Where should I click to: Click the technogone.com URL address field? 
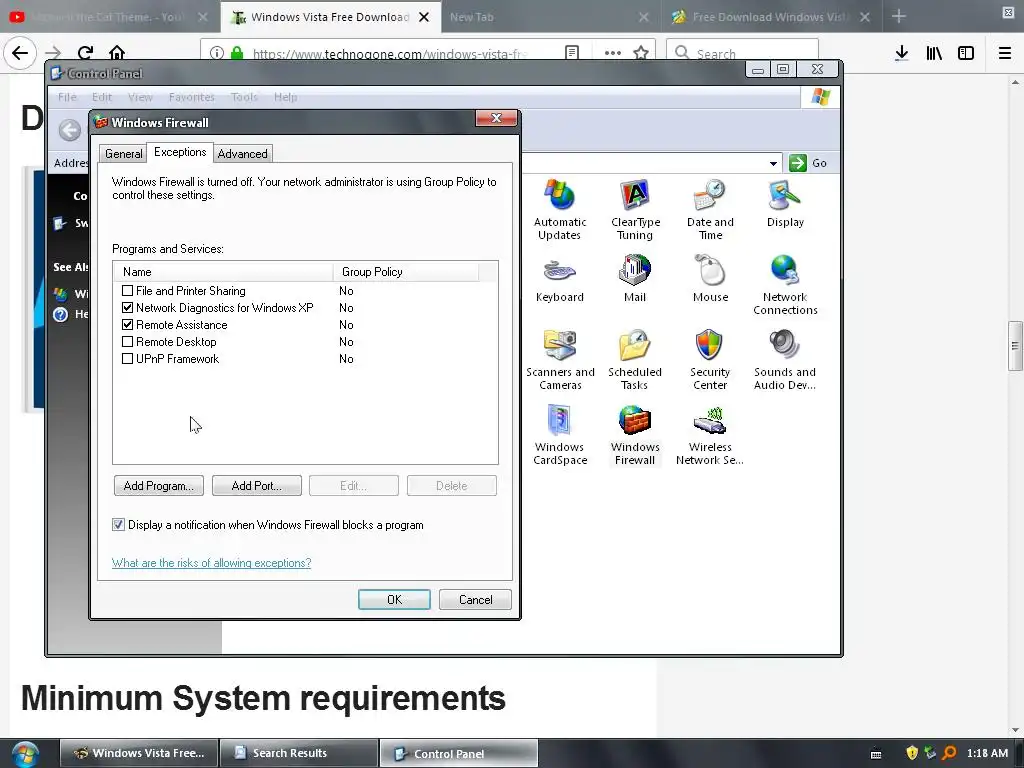(x=389, y=54)
